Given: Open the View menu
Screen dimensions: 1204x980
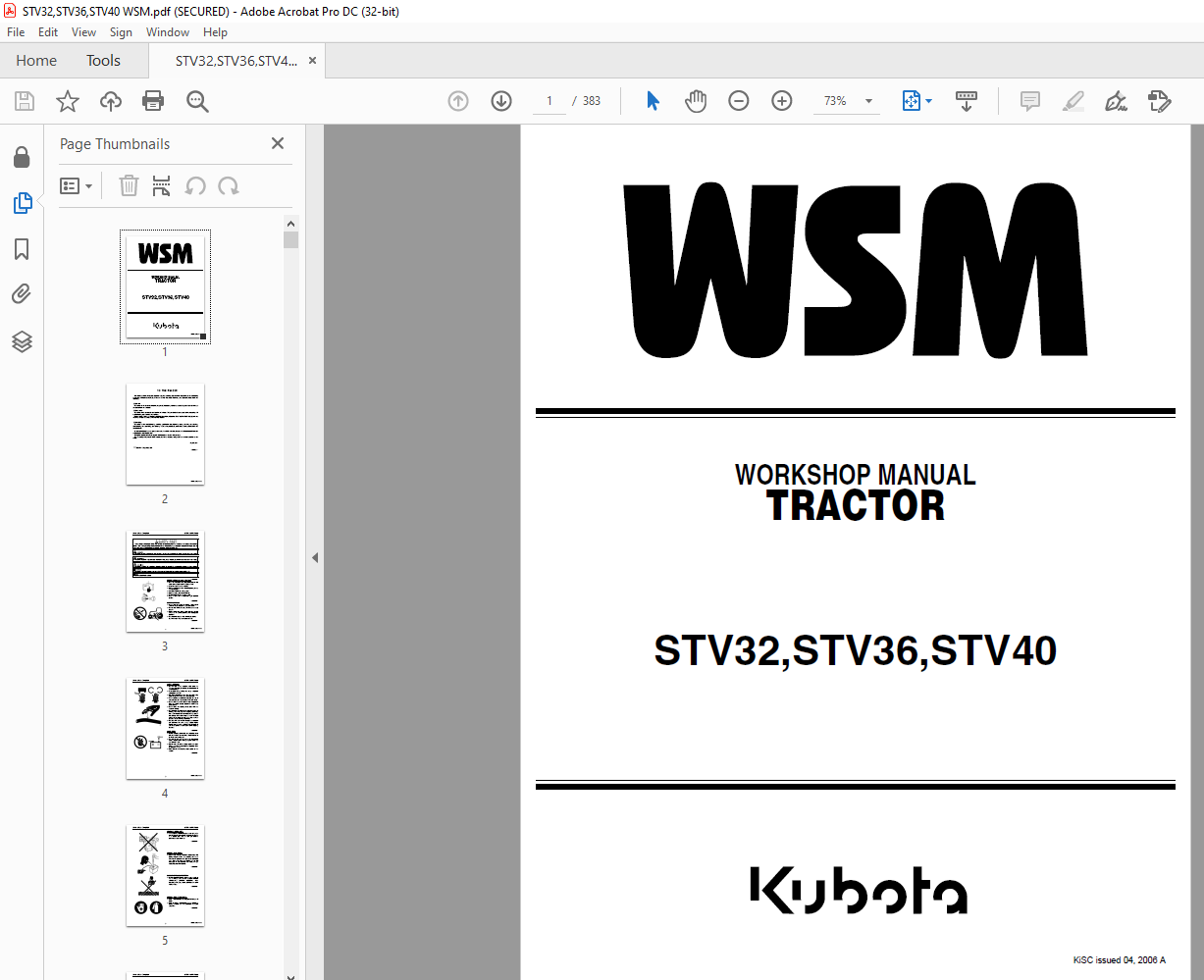Looking at the screenshot, I should coord(84,32).
